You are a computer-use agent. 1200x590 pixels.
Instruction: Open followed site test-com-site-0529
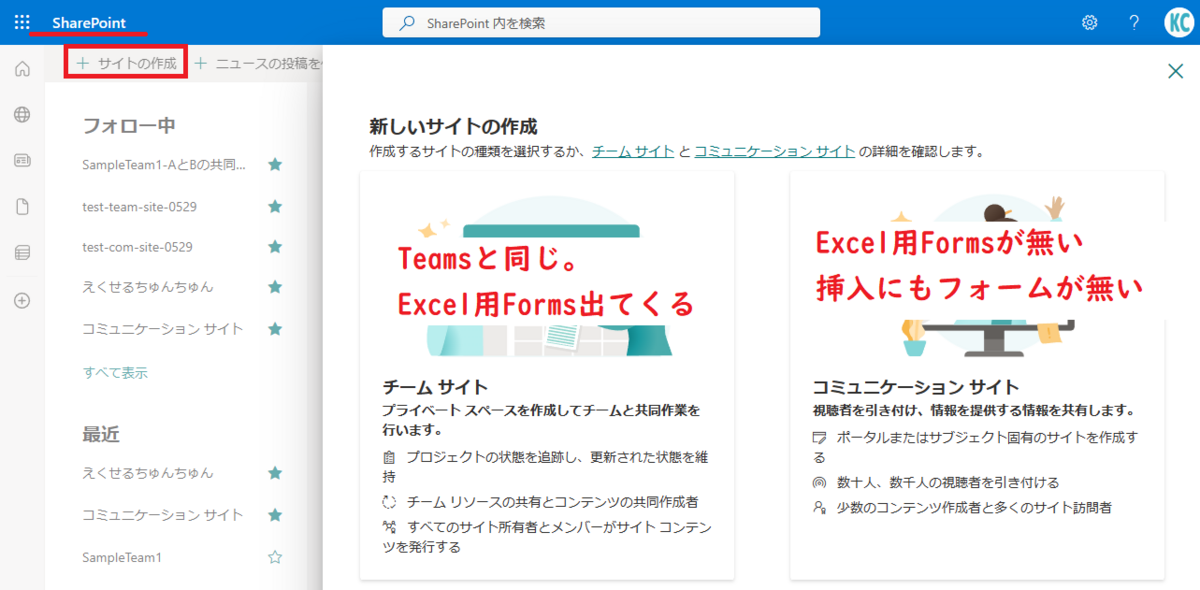[137, 246]
